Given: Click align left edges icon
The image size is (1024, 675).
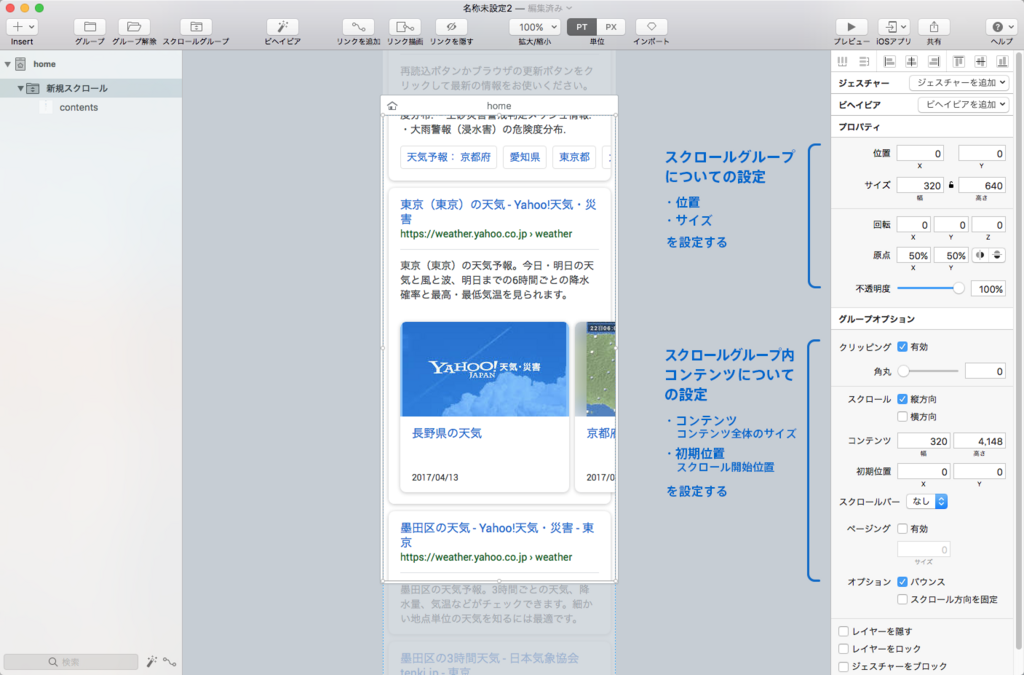Looking at the screenshot, I should (889, 61).
